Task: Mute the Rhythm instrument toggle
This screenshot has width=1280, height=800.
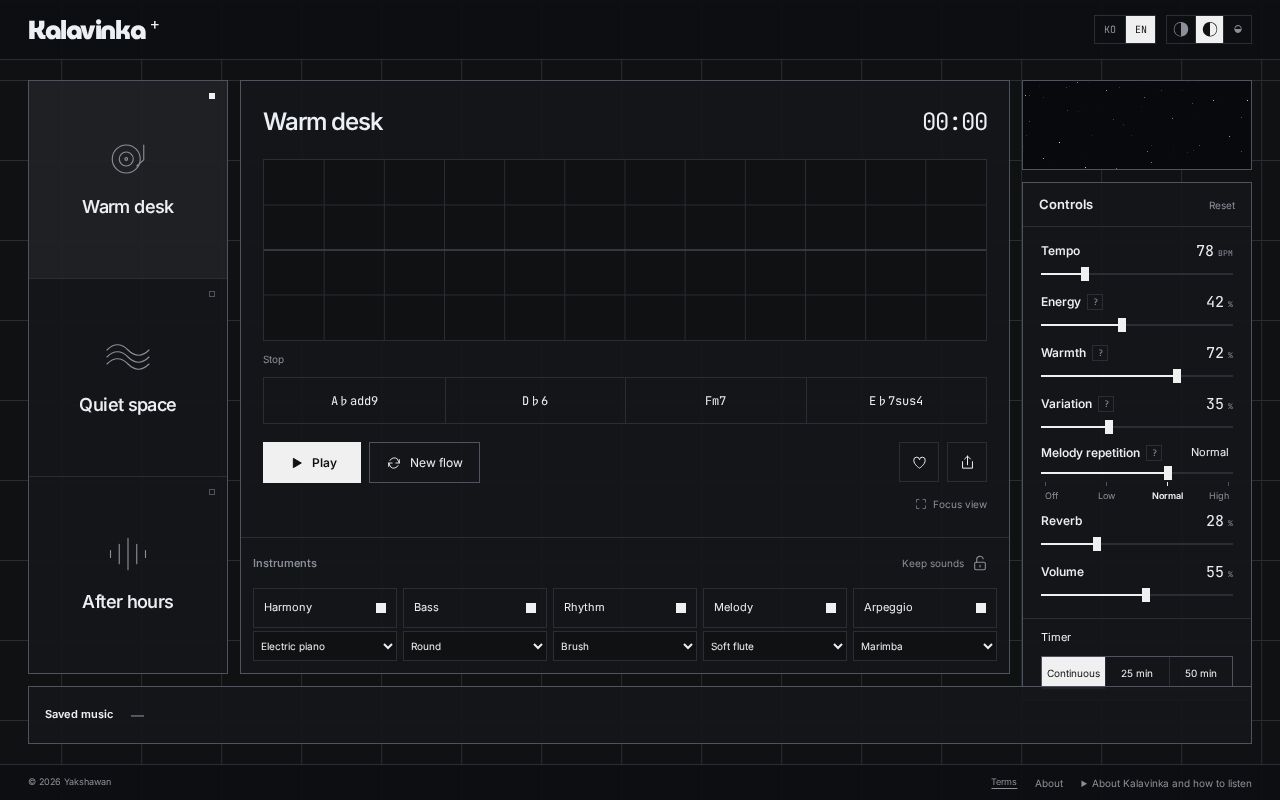Action: [681, 608]
